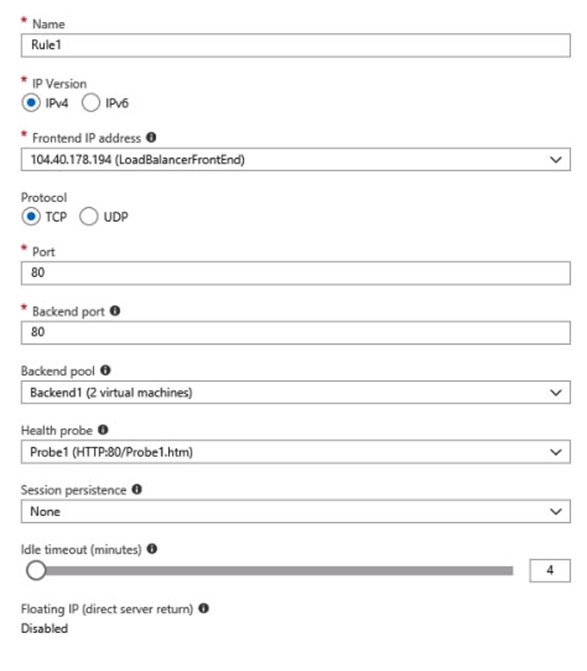Focus the Backend port input field
587x671 pixels.
pyautogui.click(x=296, y=333)
